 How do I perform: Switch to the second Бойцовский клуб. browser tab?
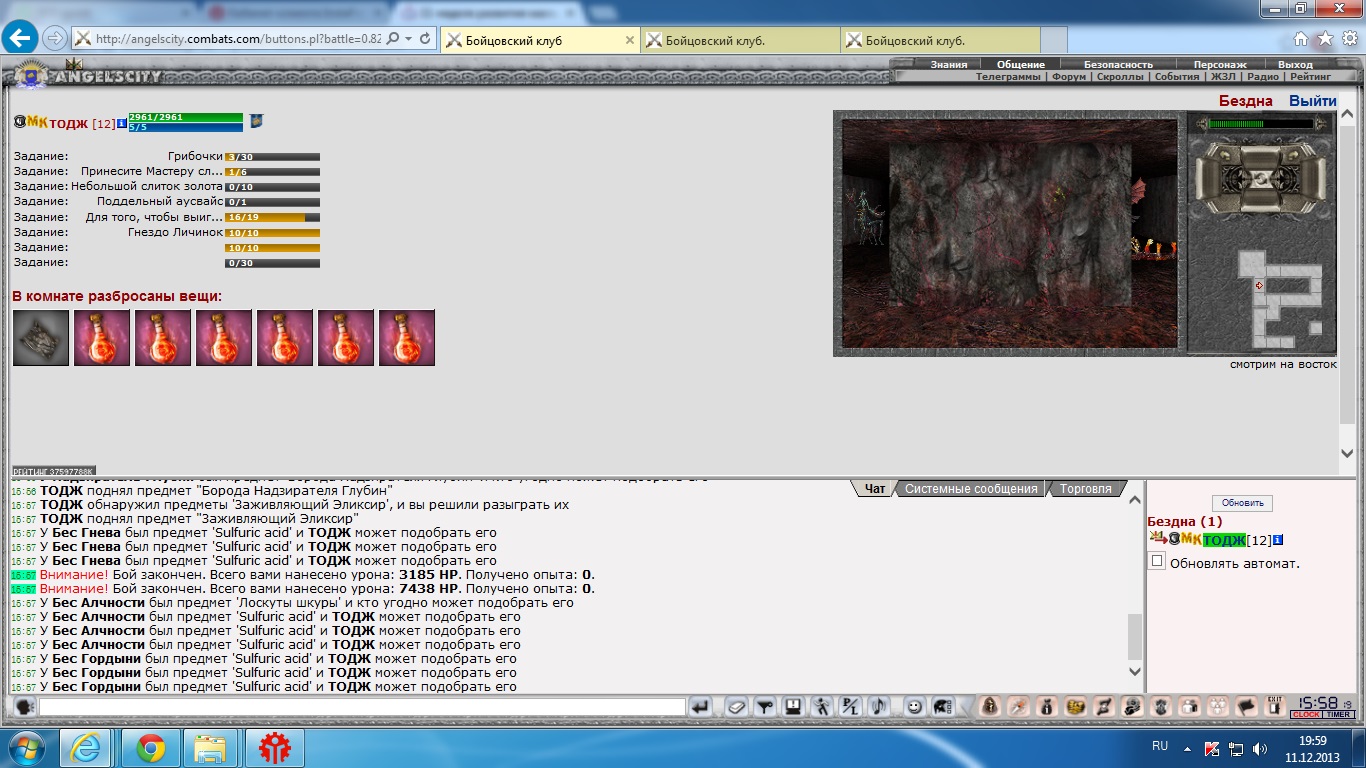739,40
